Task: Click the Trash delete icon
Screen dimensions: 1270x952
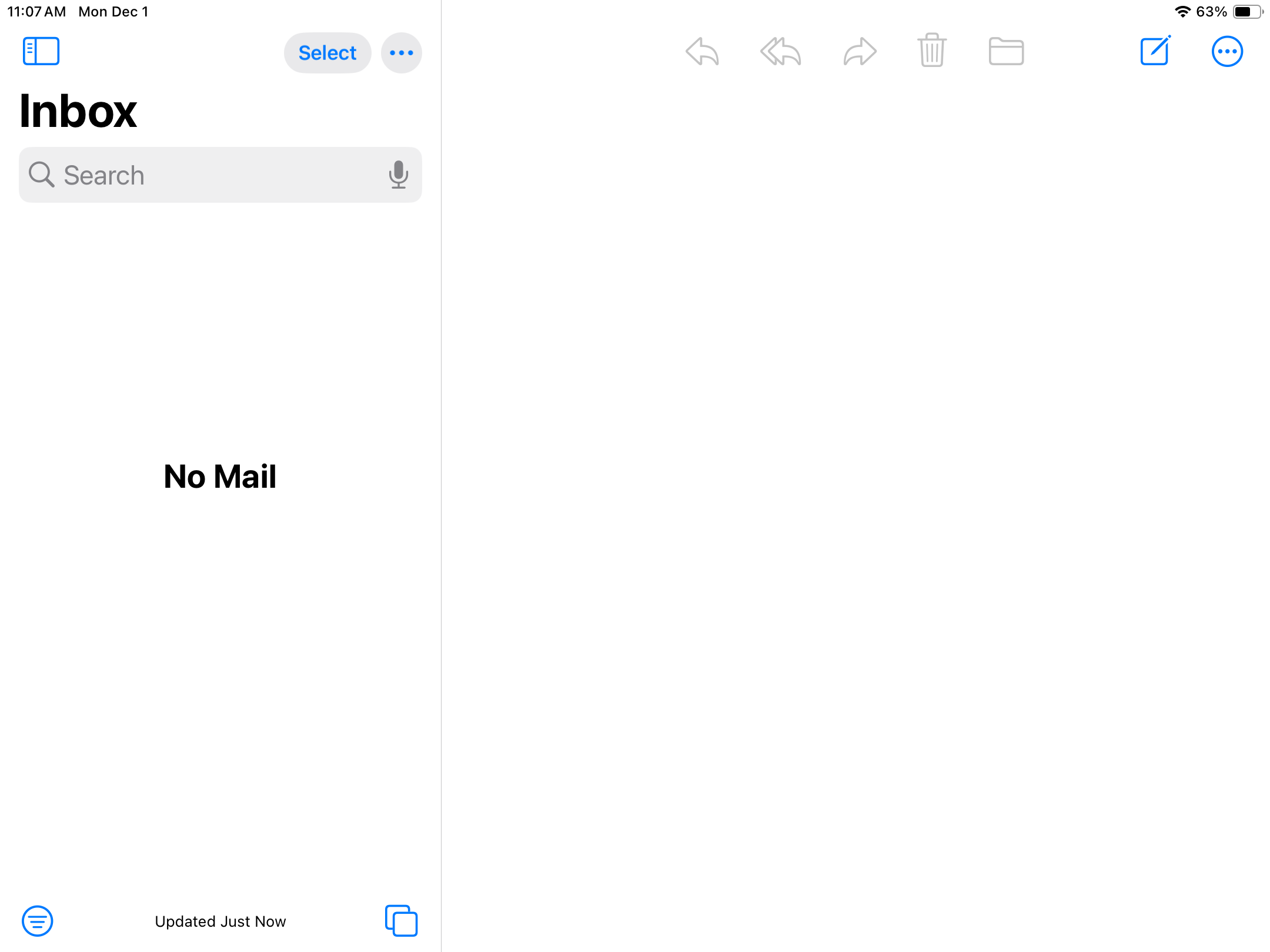Action: click(932, 51)
